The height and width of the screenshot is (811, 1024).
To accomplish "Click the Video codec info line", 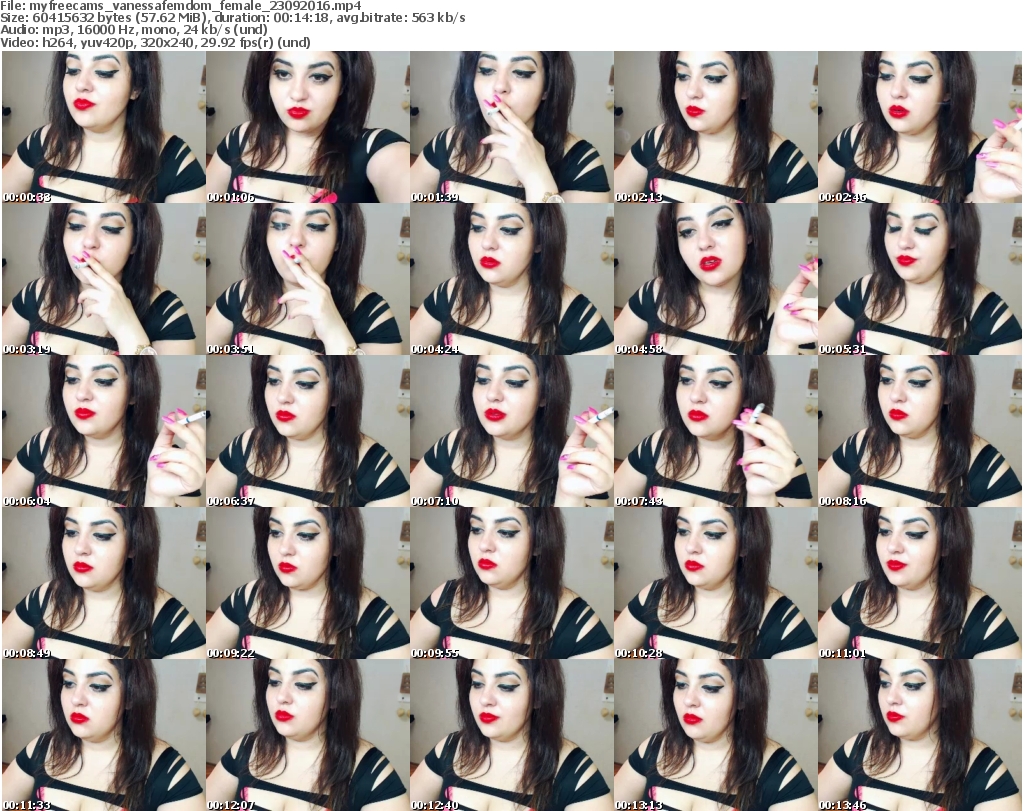I will click(155, 43).
